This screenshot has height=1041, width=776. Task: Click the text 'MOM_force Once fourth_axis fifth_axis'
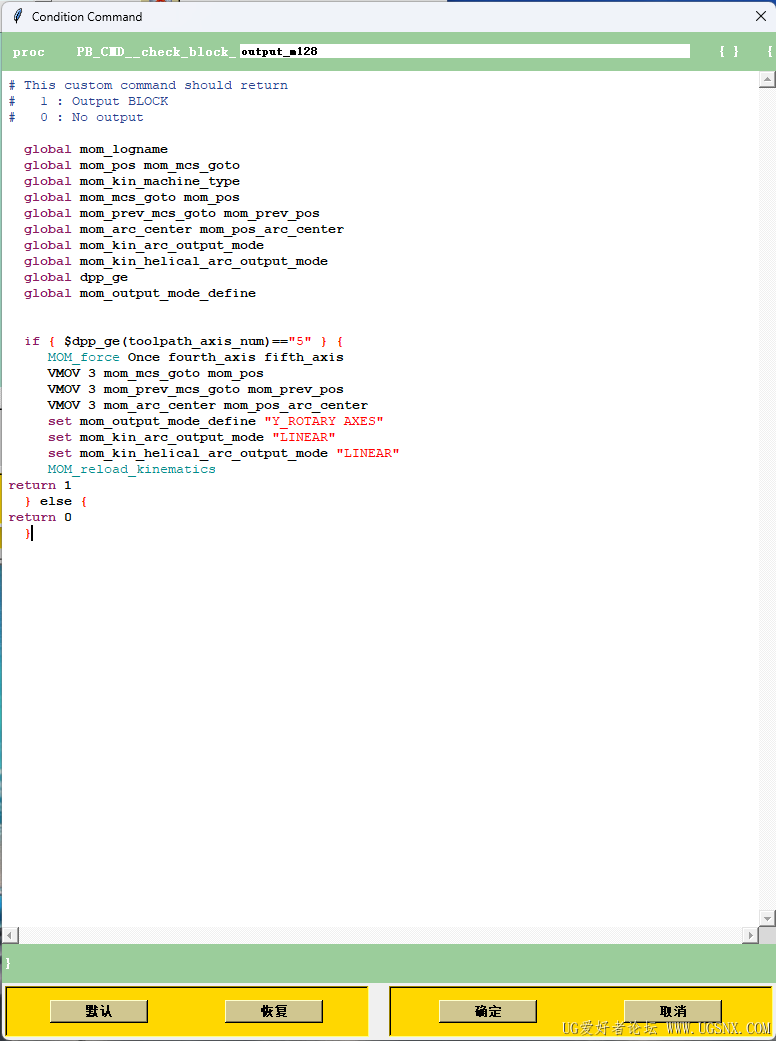pos(195,357)
